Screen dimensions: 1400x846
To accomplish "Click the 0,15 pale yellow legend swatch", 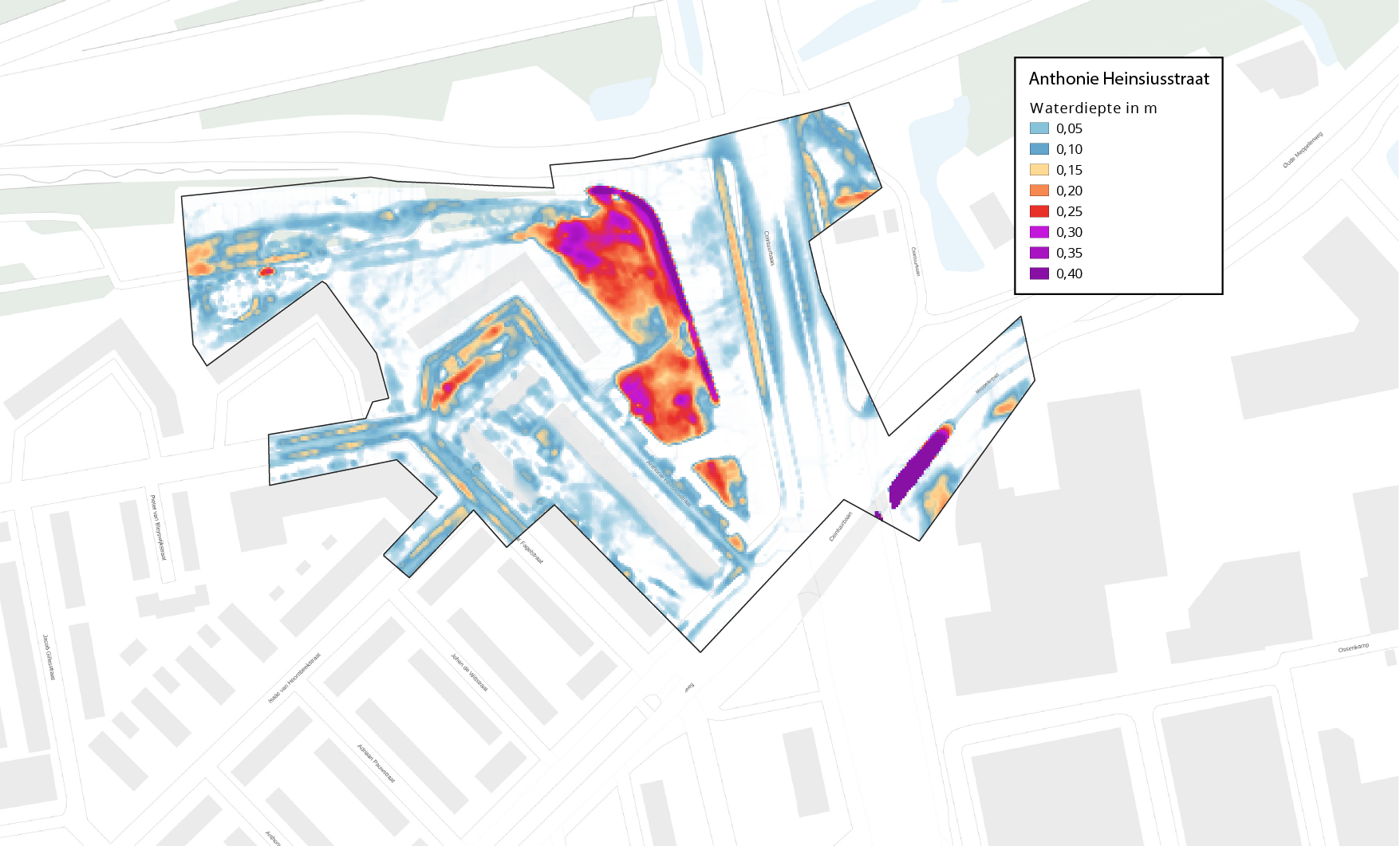I will pos(1039,170).
